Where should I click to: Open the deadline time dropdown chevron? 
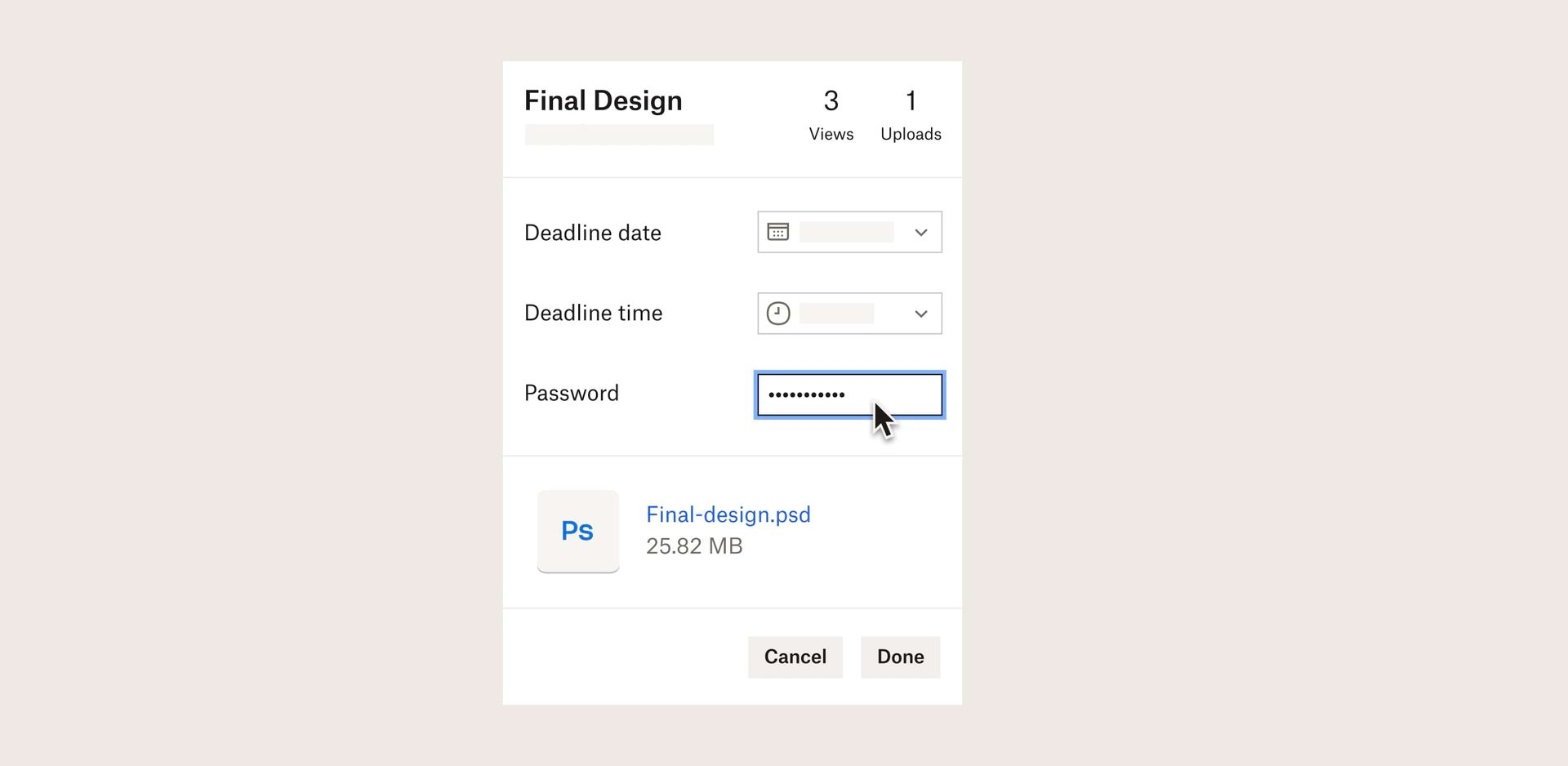(920, 314)
